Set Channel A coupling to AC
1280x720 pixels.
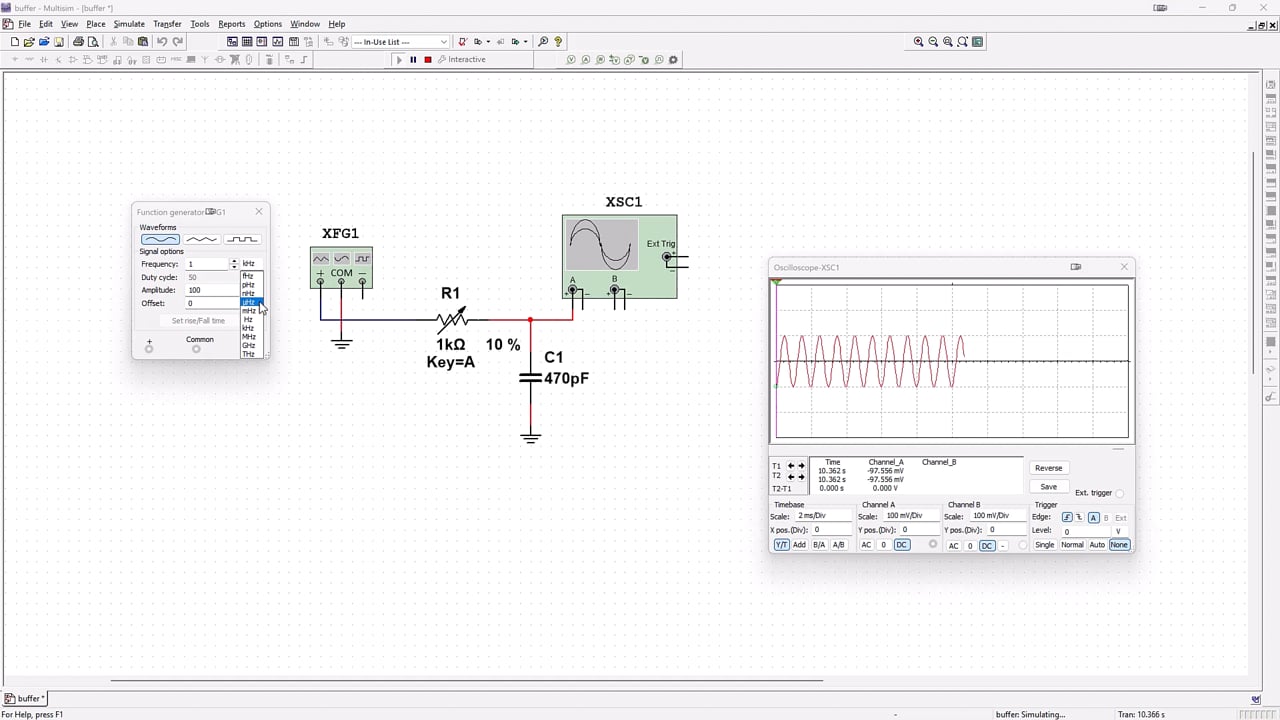click(866, 545)
